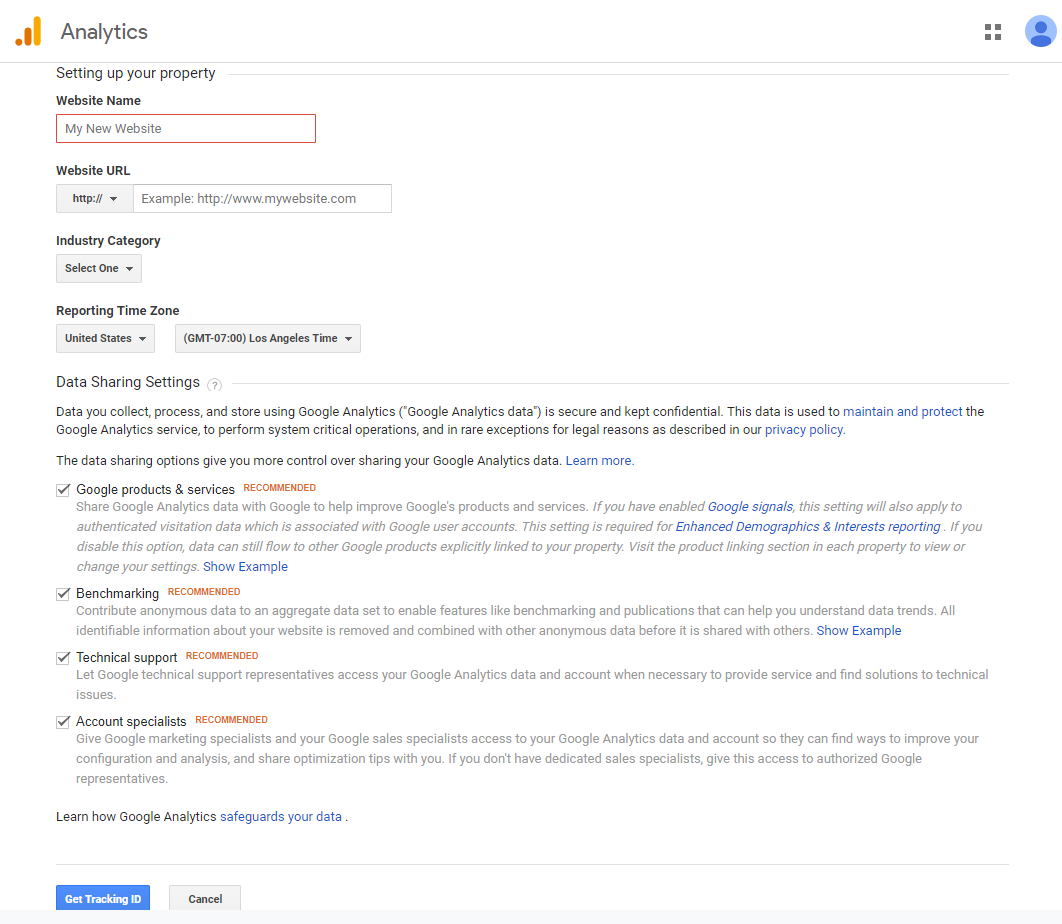
Task: Click the Learn more link
Action: (599, 461)
